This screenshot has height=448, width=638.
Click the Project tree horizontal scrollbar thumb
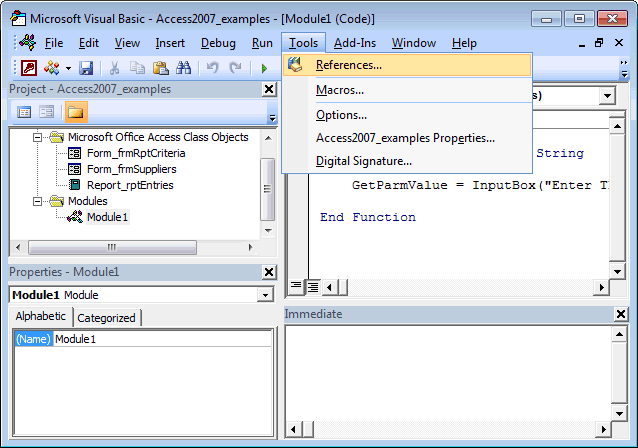(x=112, y=247)
